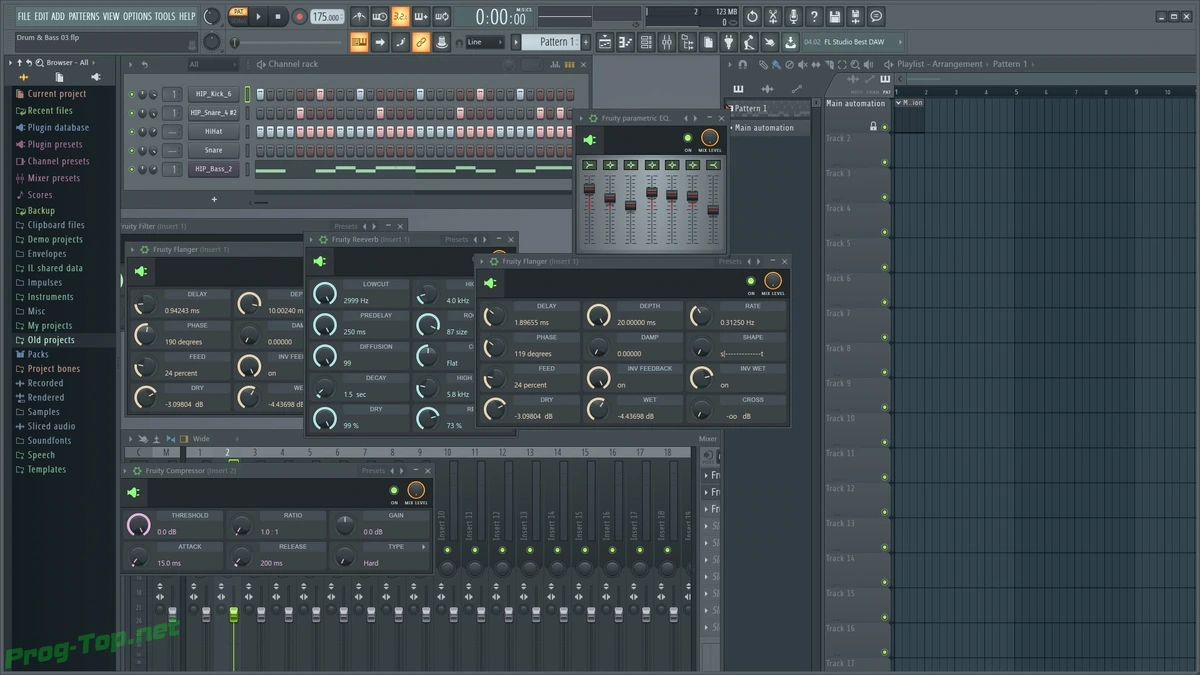
Task: Open the FILE menu
Action: [24, 17]
